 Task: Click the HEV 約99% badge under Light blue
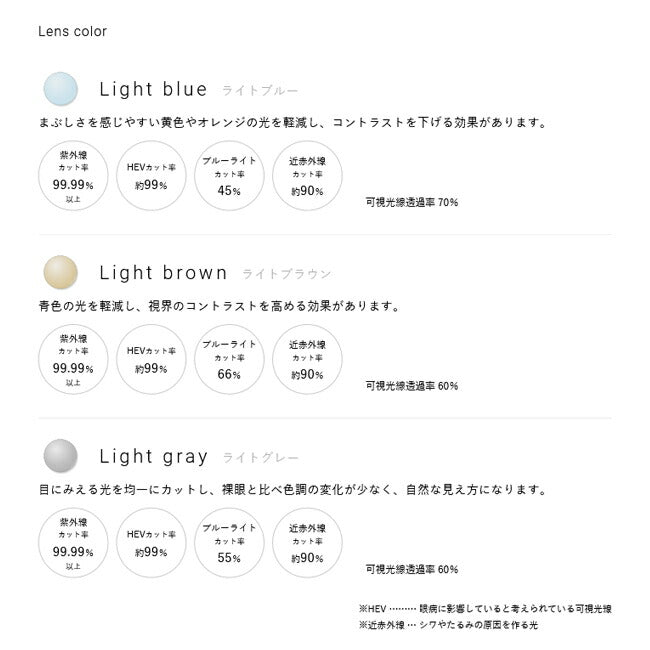click(x=151, y=176)
